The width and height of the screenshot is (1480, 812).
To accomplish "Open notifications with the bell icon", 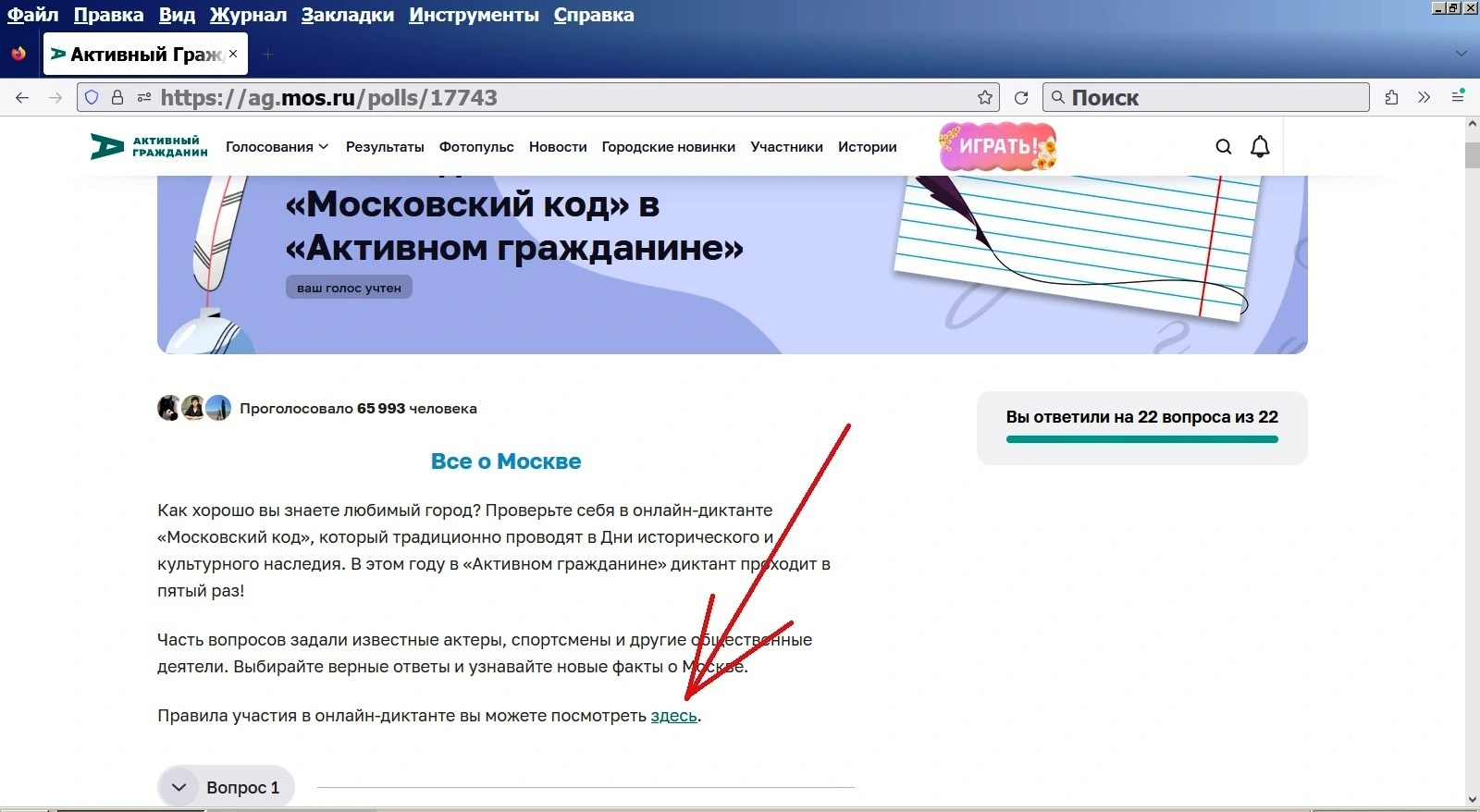I will click(x=1260, y=146).
